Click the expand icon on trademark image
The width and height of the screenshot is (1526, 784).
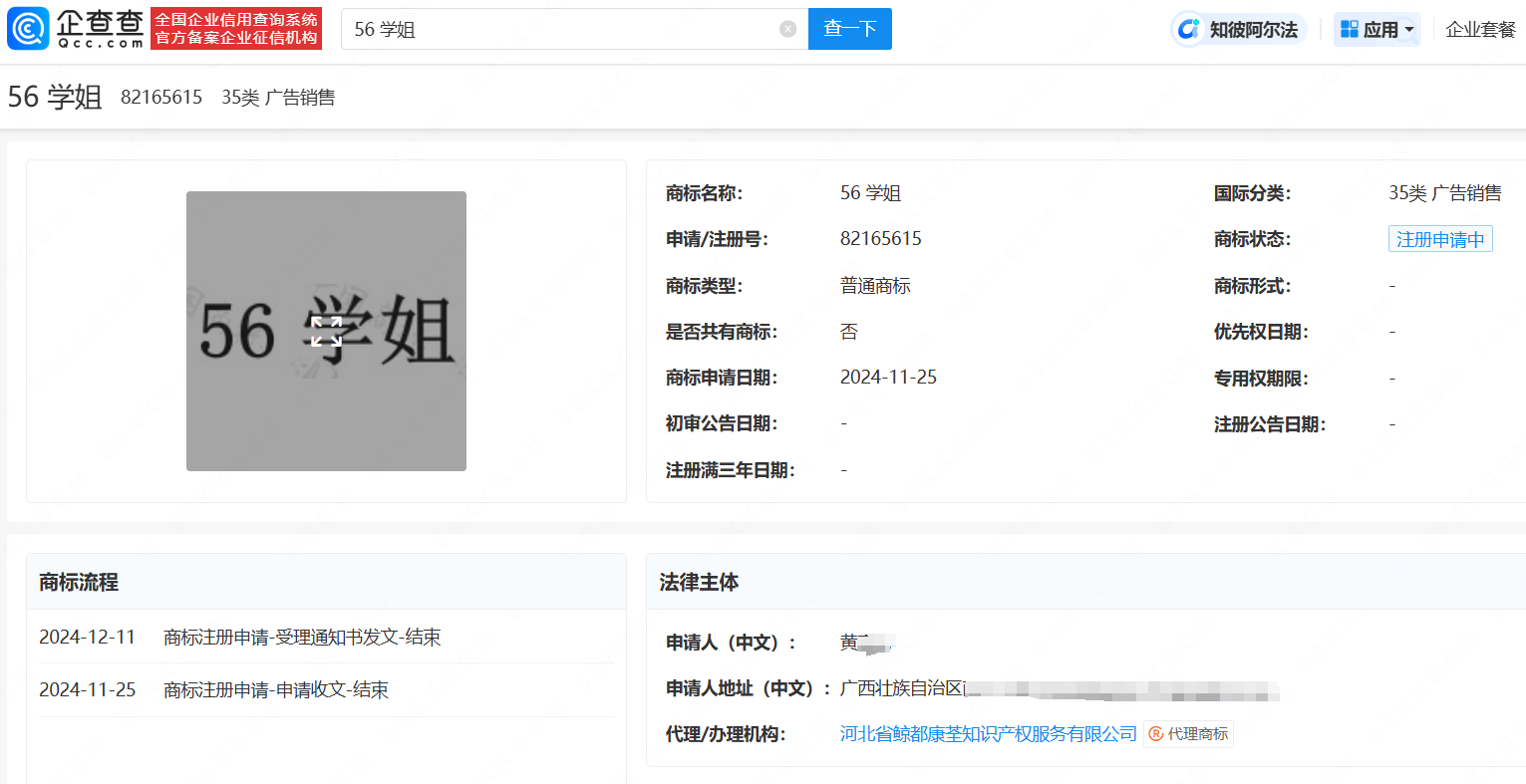click(326, 331)
